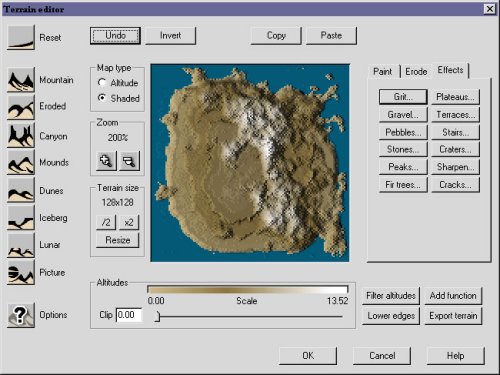Click the Lower edges button
The image size is (500, 375).
point(391,316)
